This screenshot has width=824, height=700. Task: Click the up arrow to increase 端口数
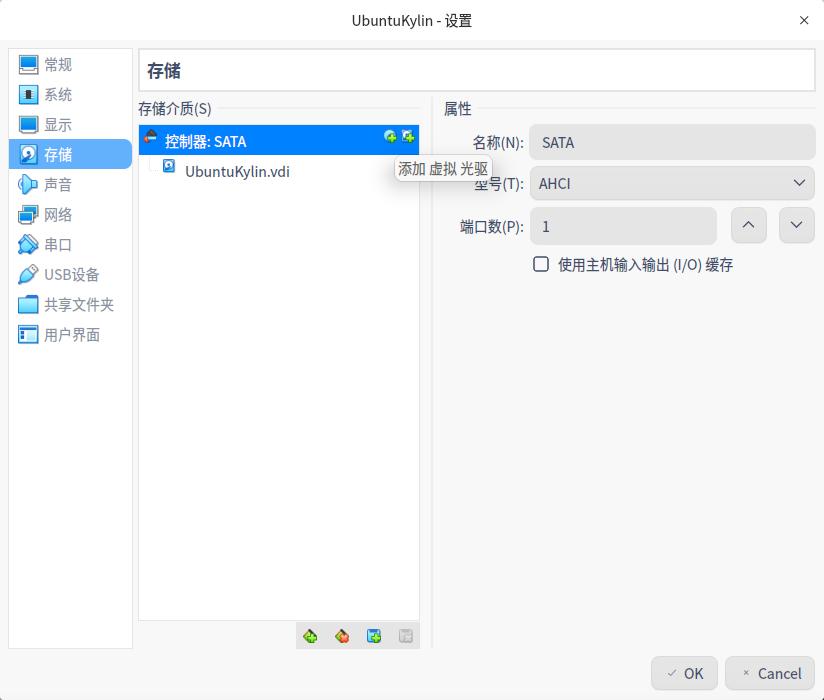748,225
